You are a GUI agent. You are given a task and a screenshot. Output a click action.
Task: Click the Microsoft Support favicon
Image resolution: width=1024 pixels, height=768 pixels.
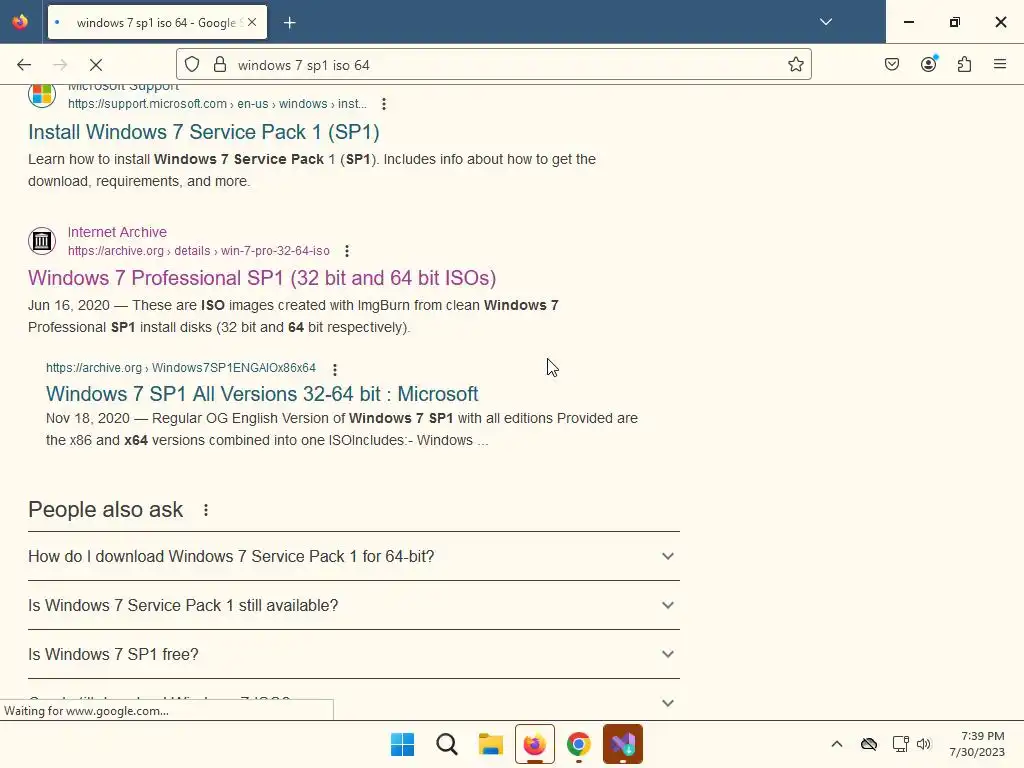point(42,95)
